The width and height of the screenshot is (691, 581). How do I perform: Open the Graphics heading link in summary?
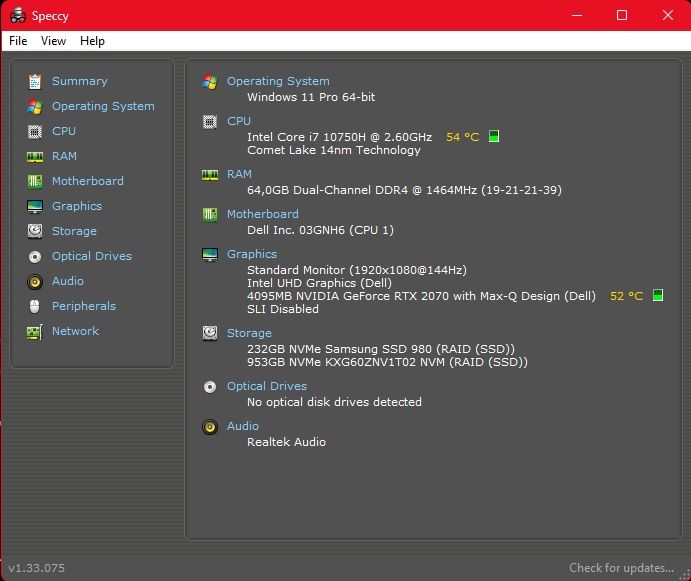(252, 254)
